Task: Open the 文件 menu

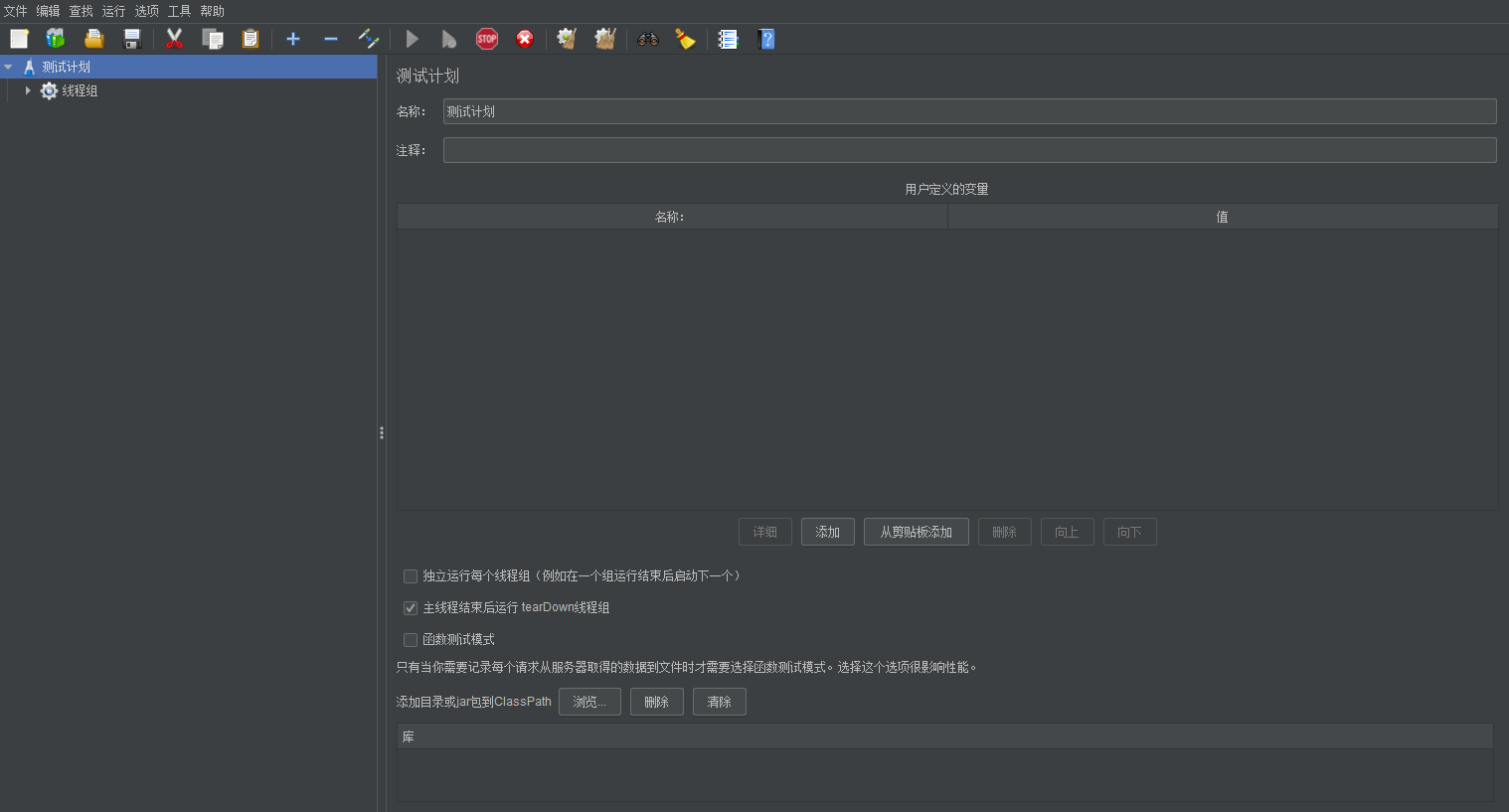Action: pos(16,11)
